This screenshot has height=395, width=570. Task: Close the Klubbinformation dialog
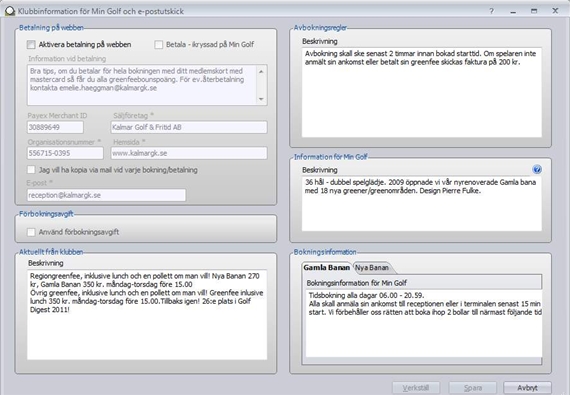coord(555,11)
